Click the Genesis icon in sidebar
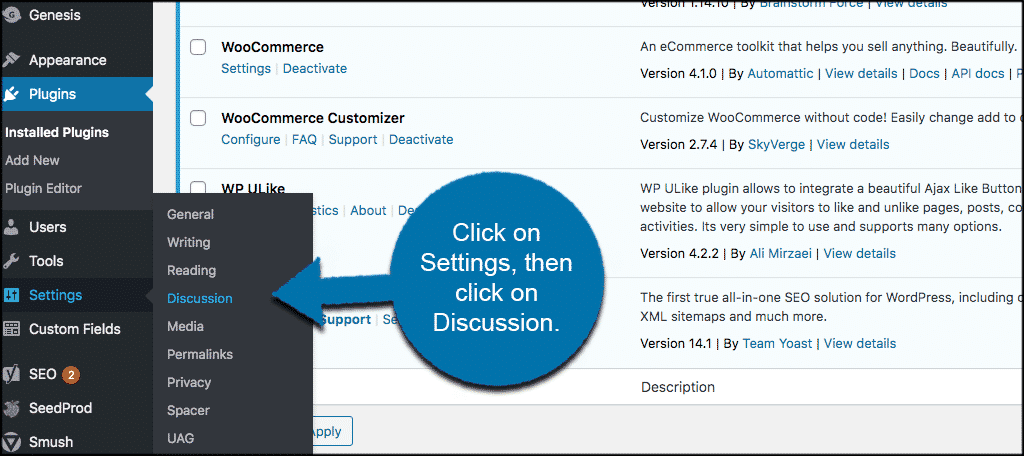This screenshot has width=1024, height=456. click(11, 15)
